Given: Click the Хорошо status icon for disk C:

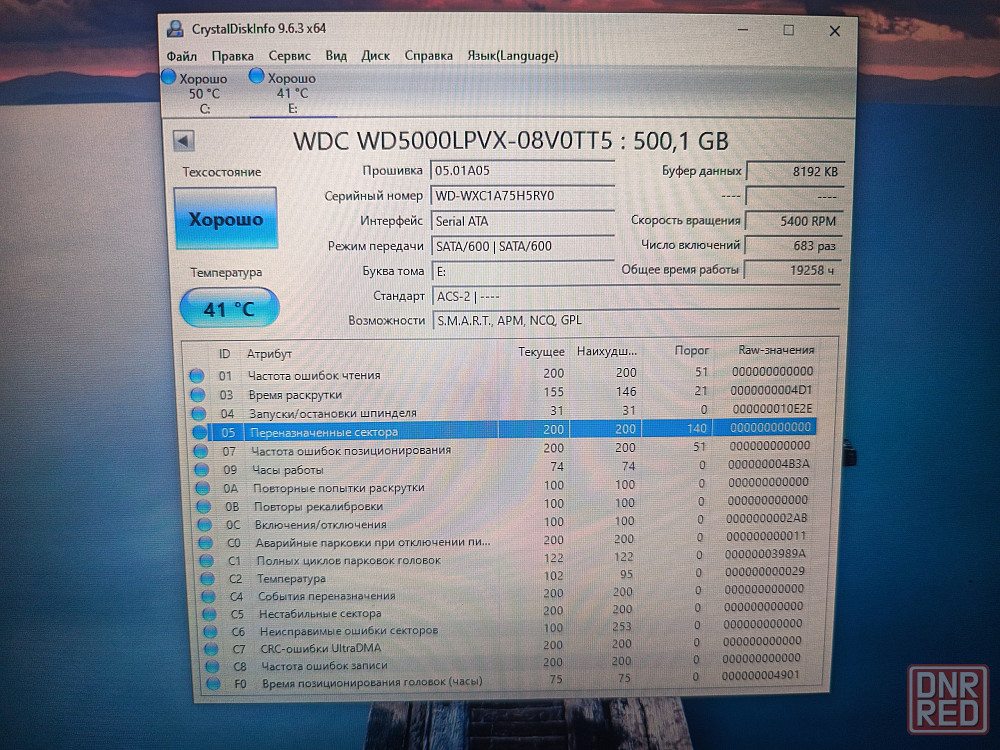Looking at the screenshot, I should click(x=169, y=77).
